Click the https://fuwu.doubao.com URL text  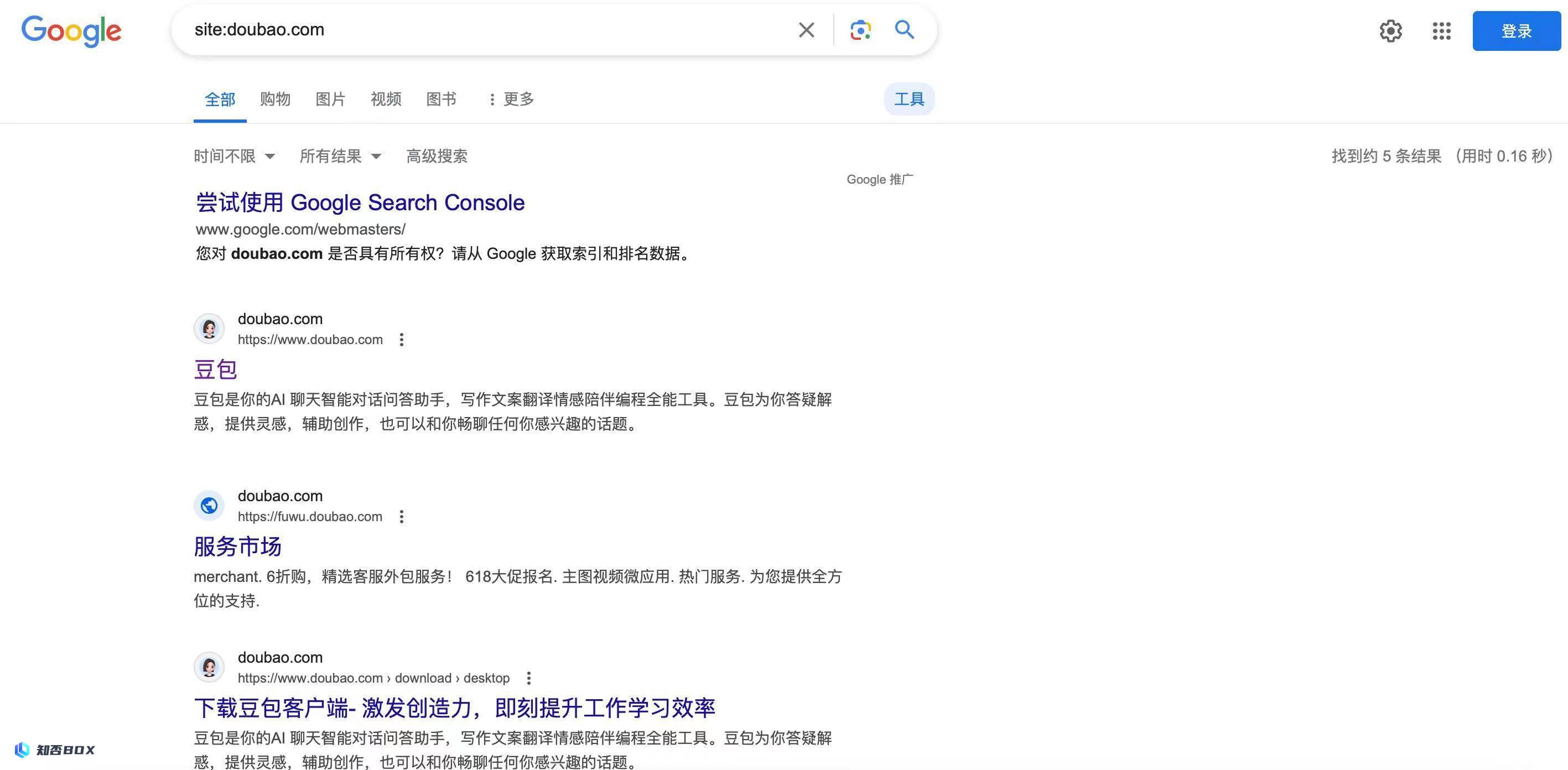point(310,517)
